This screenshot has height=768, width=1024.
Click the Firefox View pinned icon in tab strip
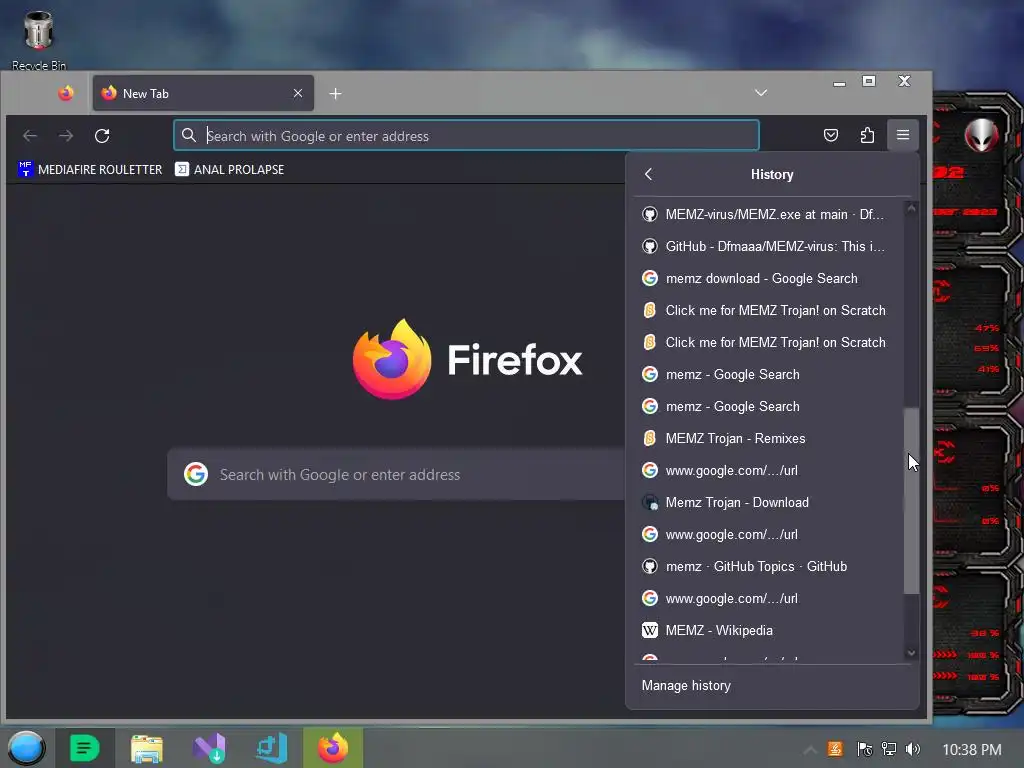coord(65,93)
